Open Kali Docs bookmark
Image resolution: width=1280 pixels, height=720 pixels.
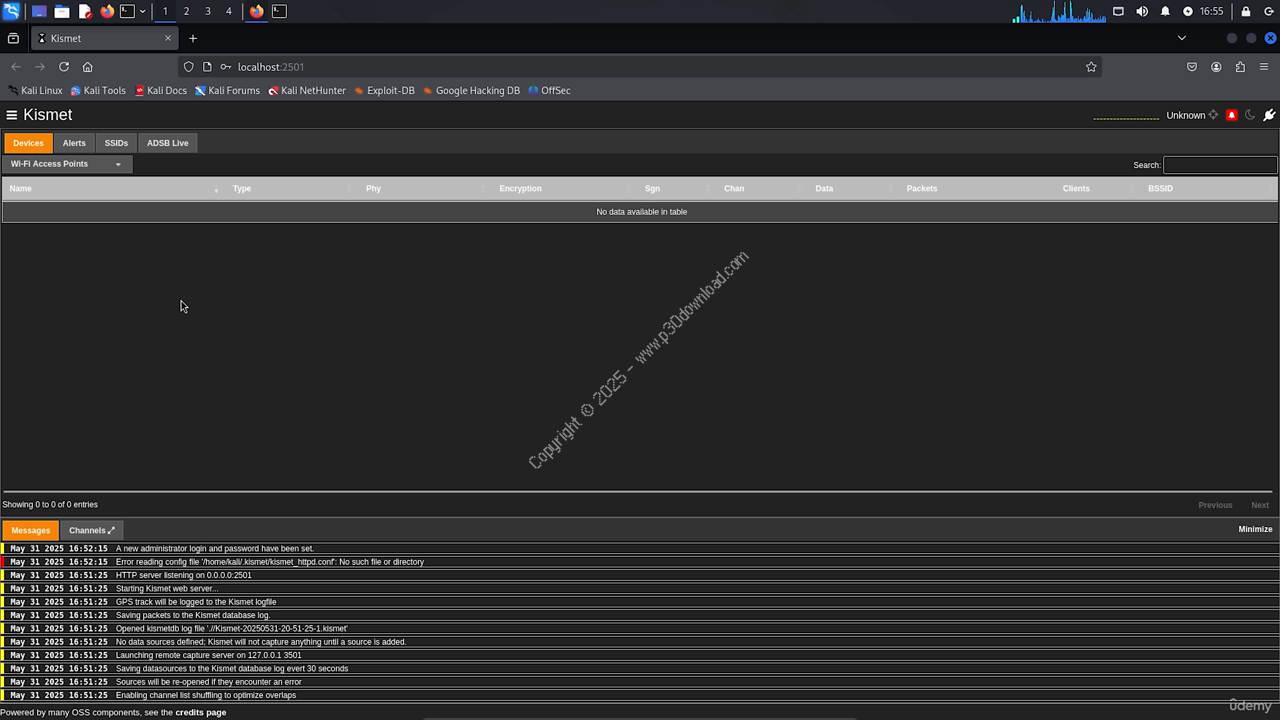click(x=160, y=91)
